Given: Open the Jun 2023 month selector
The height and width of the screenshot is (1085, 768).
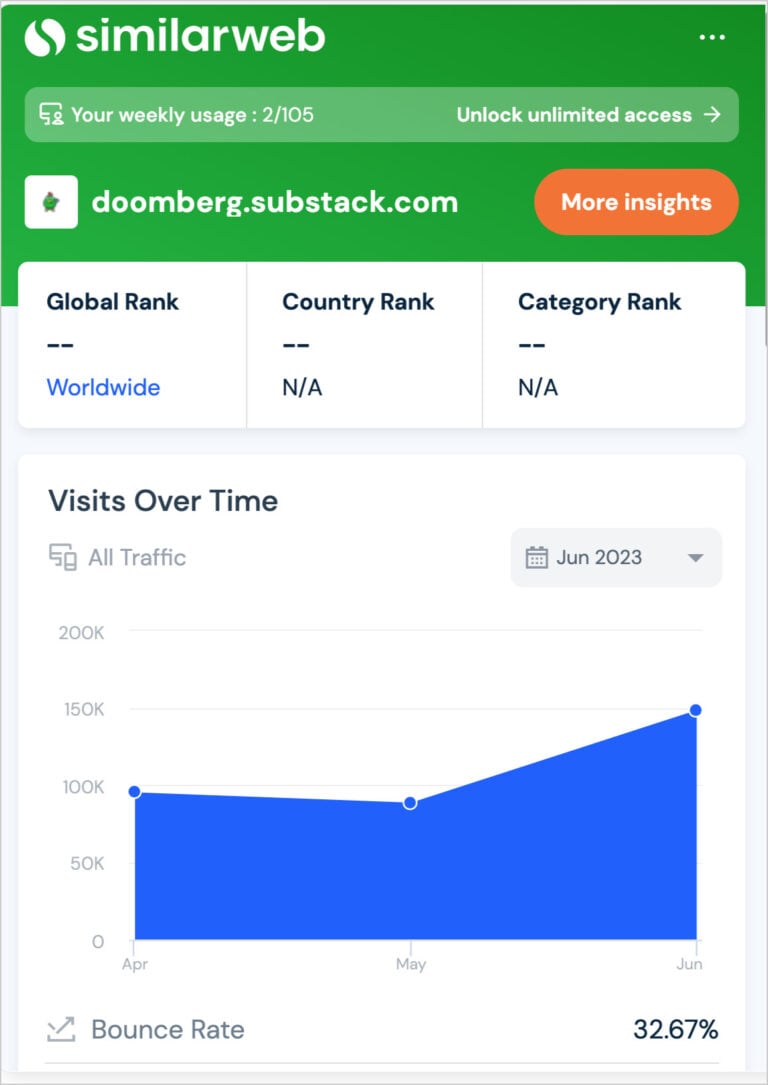Looking at the screenshot, I should click(x=616, y=557).
